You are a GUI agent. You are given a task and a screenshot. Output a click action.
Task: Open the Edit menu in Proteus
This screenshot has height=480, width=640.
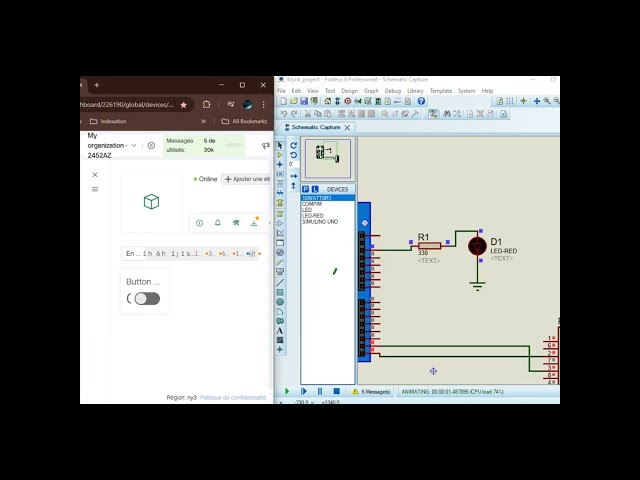tap(296, 91)
